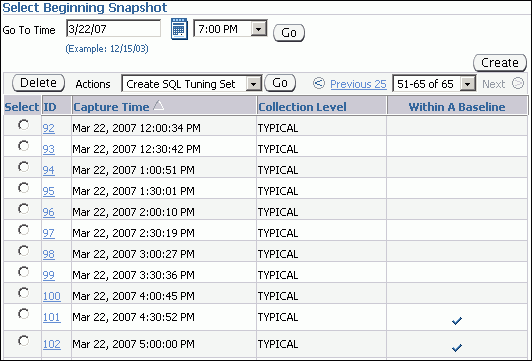
Task: Open the 51-65 of 65 range dropdown
Action: [x=468, y=84]
